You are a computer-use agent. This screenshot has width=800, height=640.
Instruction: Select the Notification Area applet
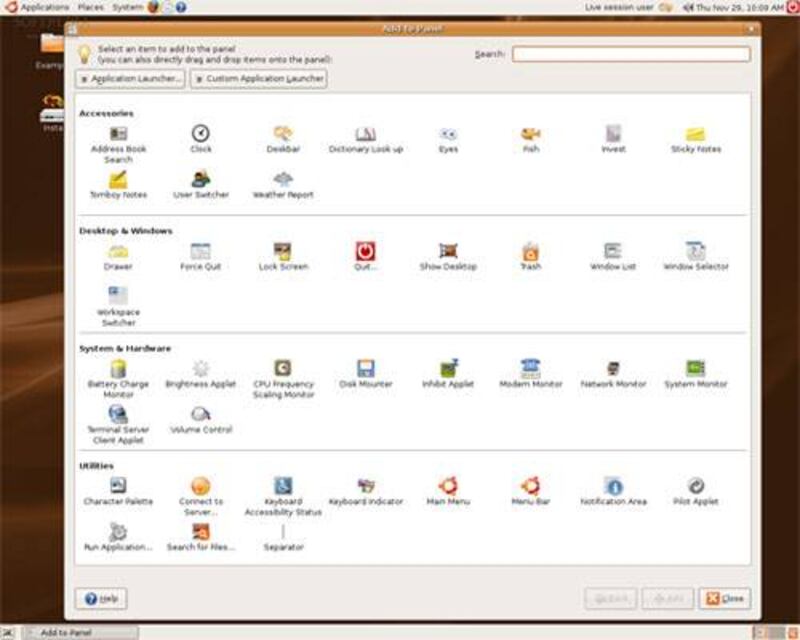[613, 487]
